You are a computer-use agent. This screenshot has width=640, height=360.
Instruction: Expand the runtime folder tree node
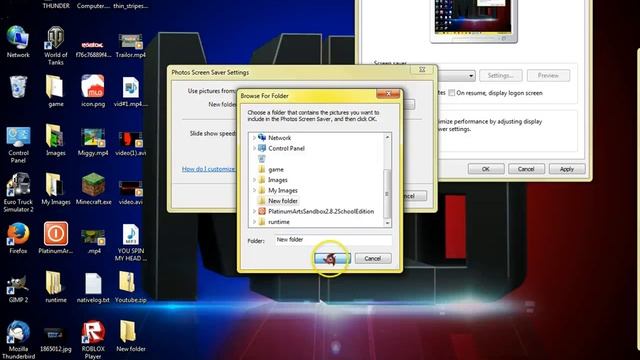pos(254,222)
